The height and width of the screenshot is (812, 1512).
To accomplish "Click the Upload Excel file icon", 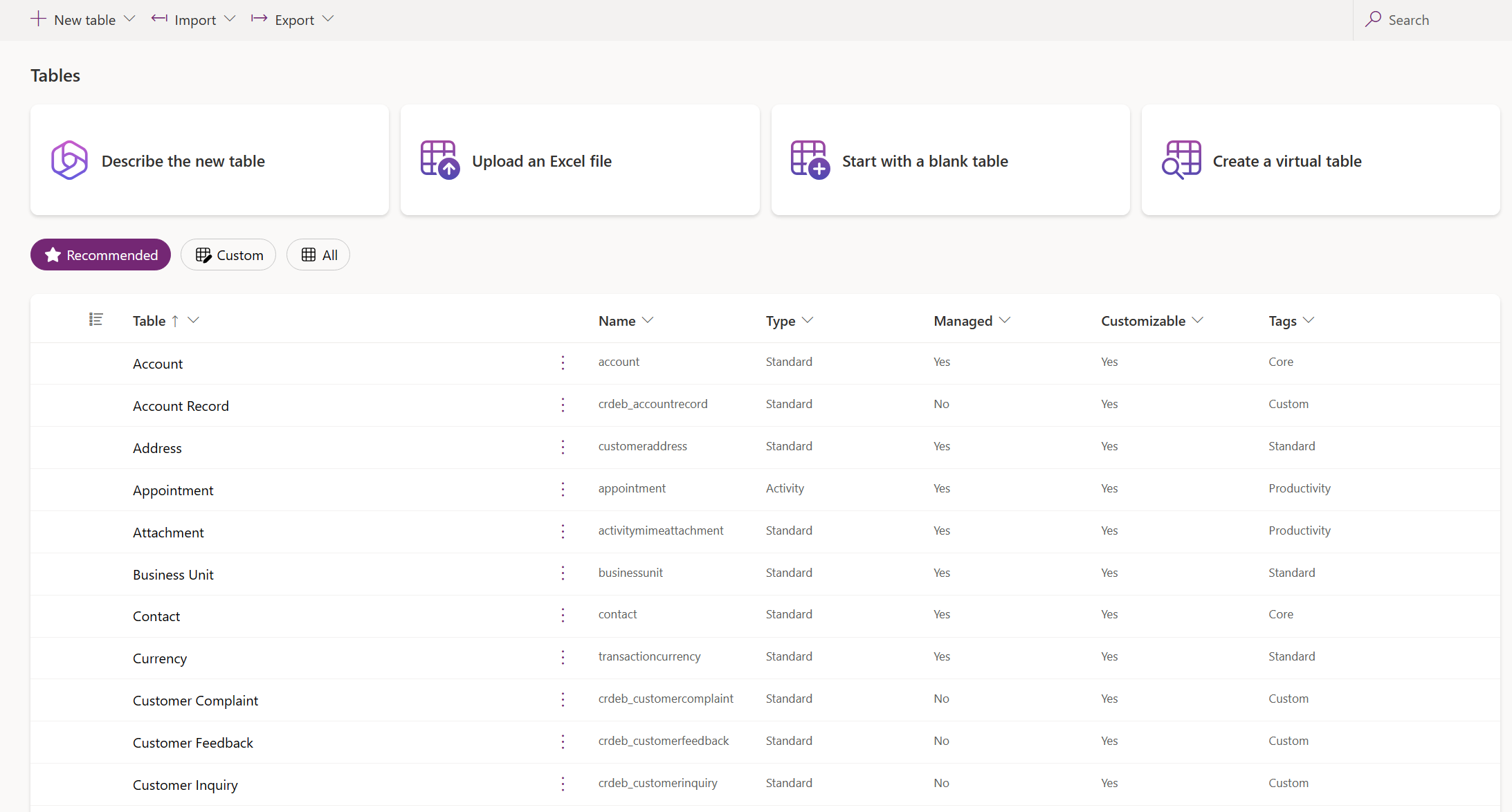I will 440,160.
